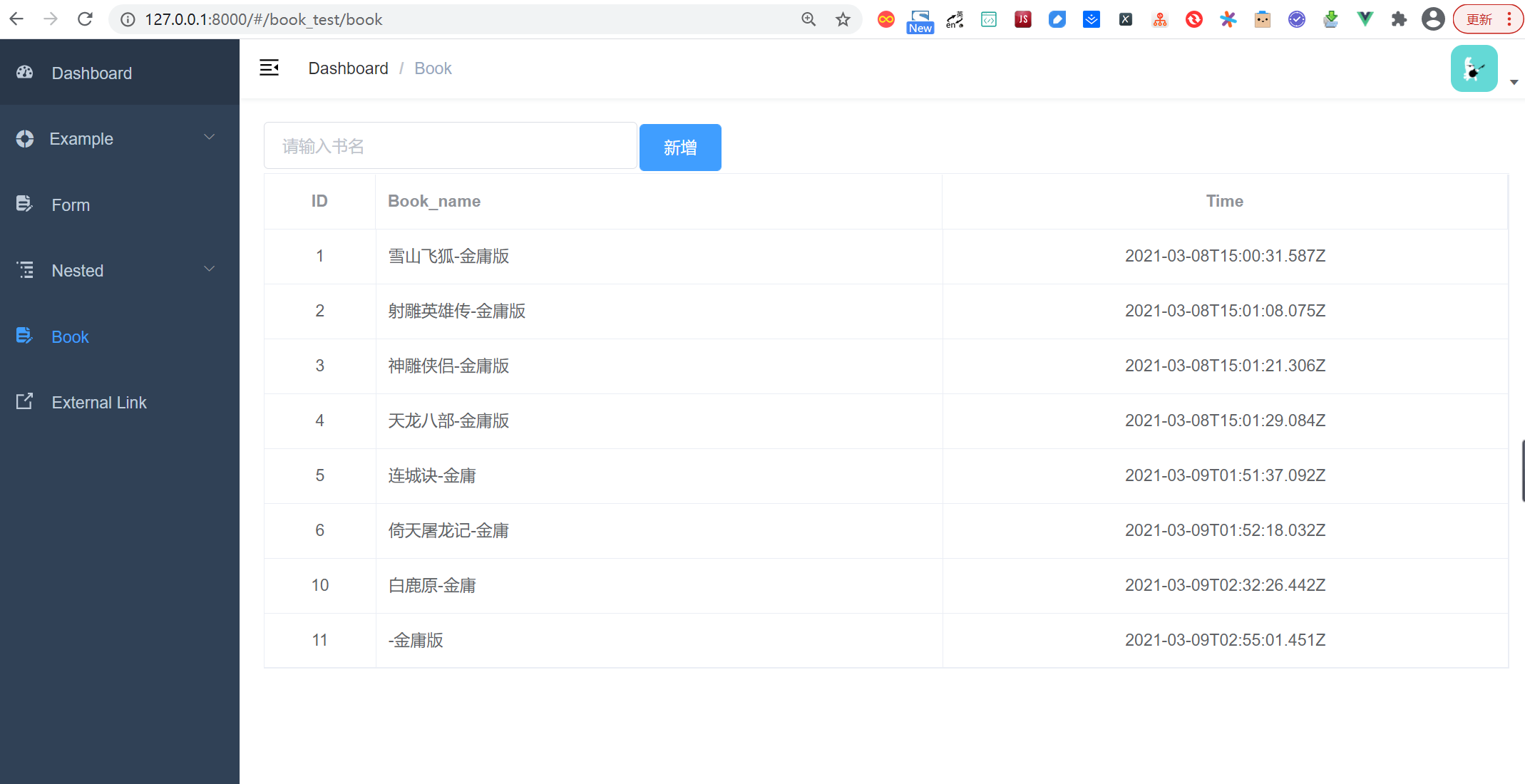Click the book name -金庸版 in row 11
This screenshot has width=1525, height=784.
tap(416, 640)
